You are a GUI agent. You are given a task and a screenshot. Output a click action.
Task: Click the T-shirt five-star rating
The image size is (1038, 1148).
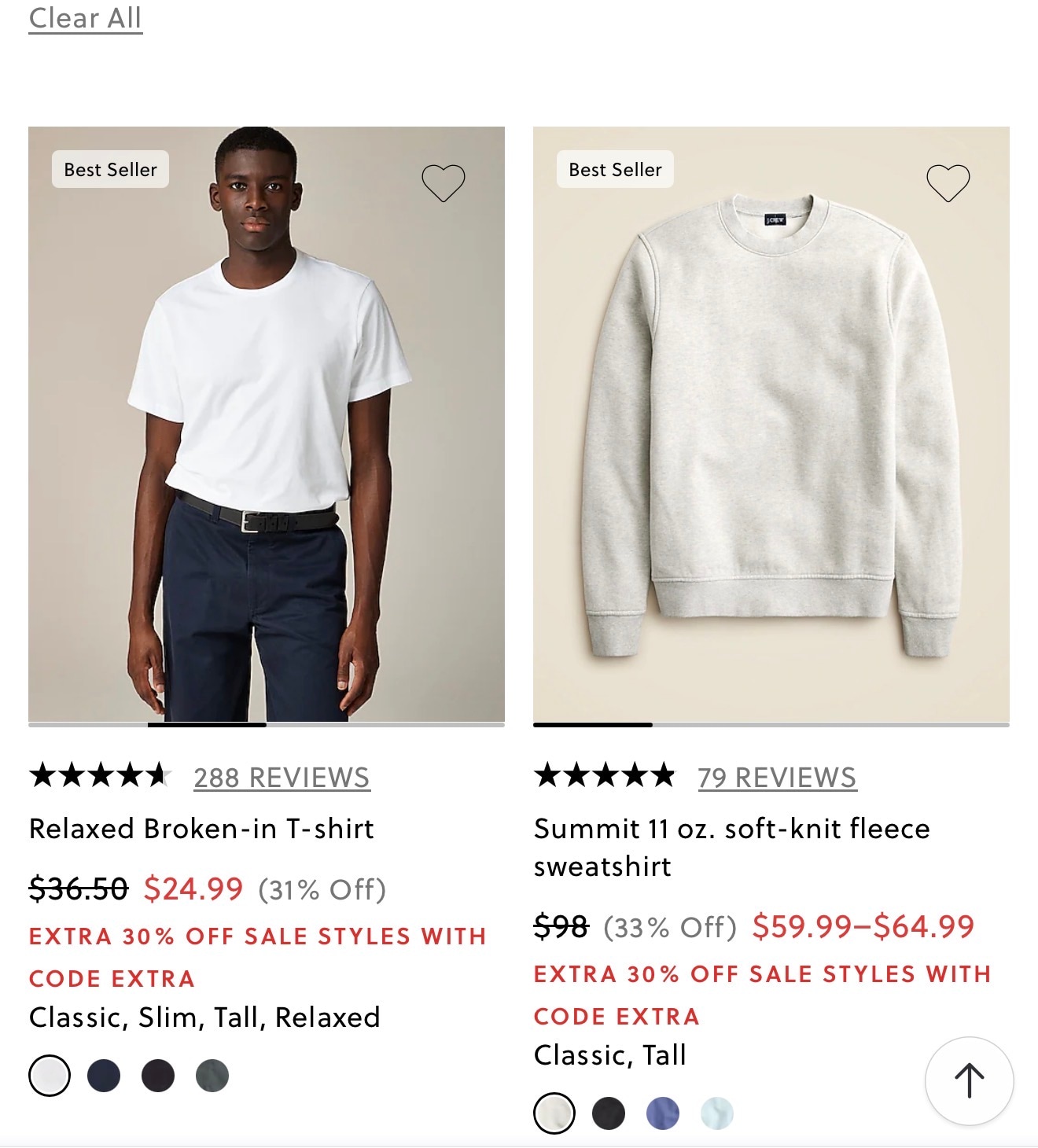click(100, 777)
